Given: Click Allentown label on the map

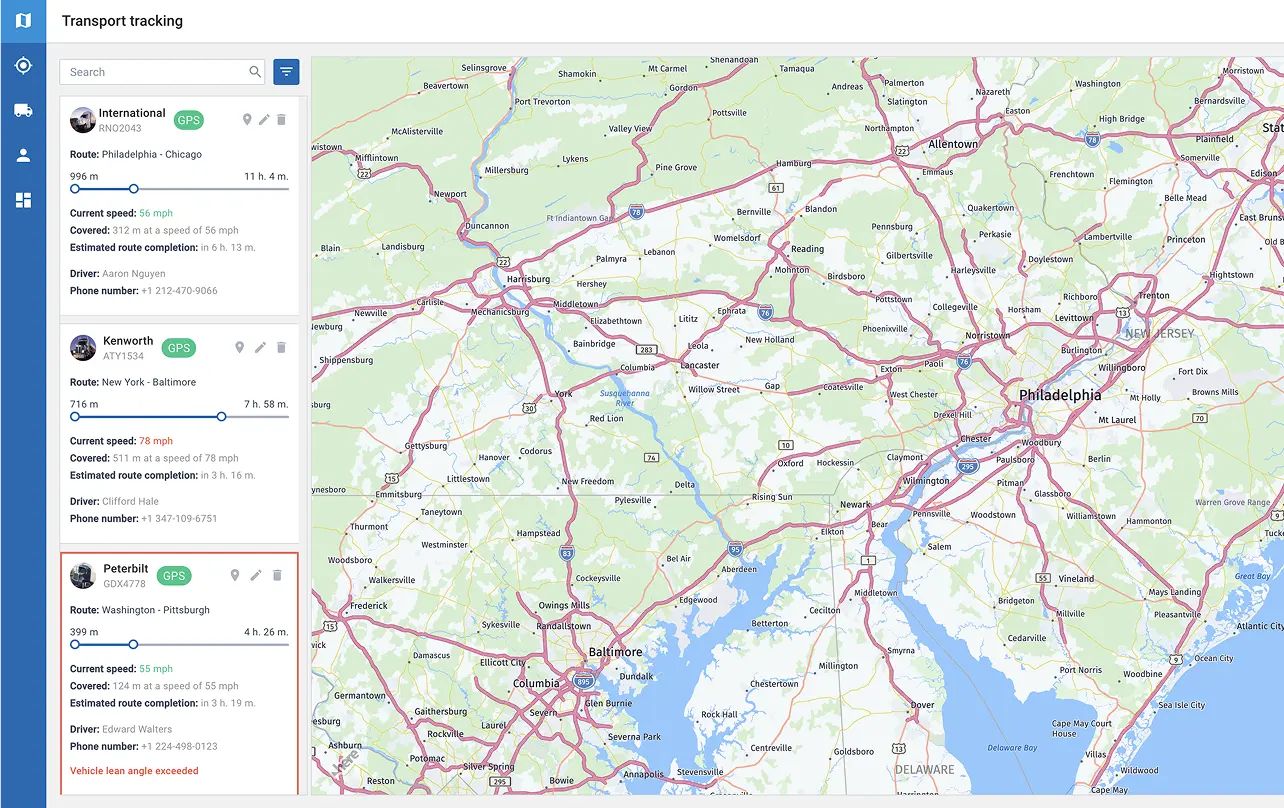Looking at the screenshot, I should click(953, 144).
